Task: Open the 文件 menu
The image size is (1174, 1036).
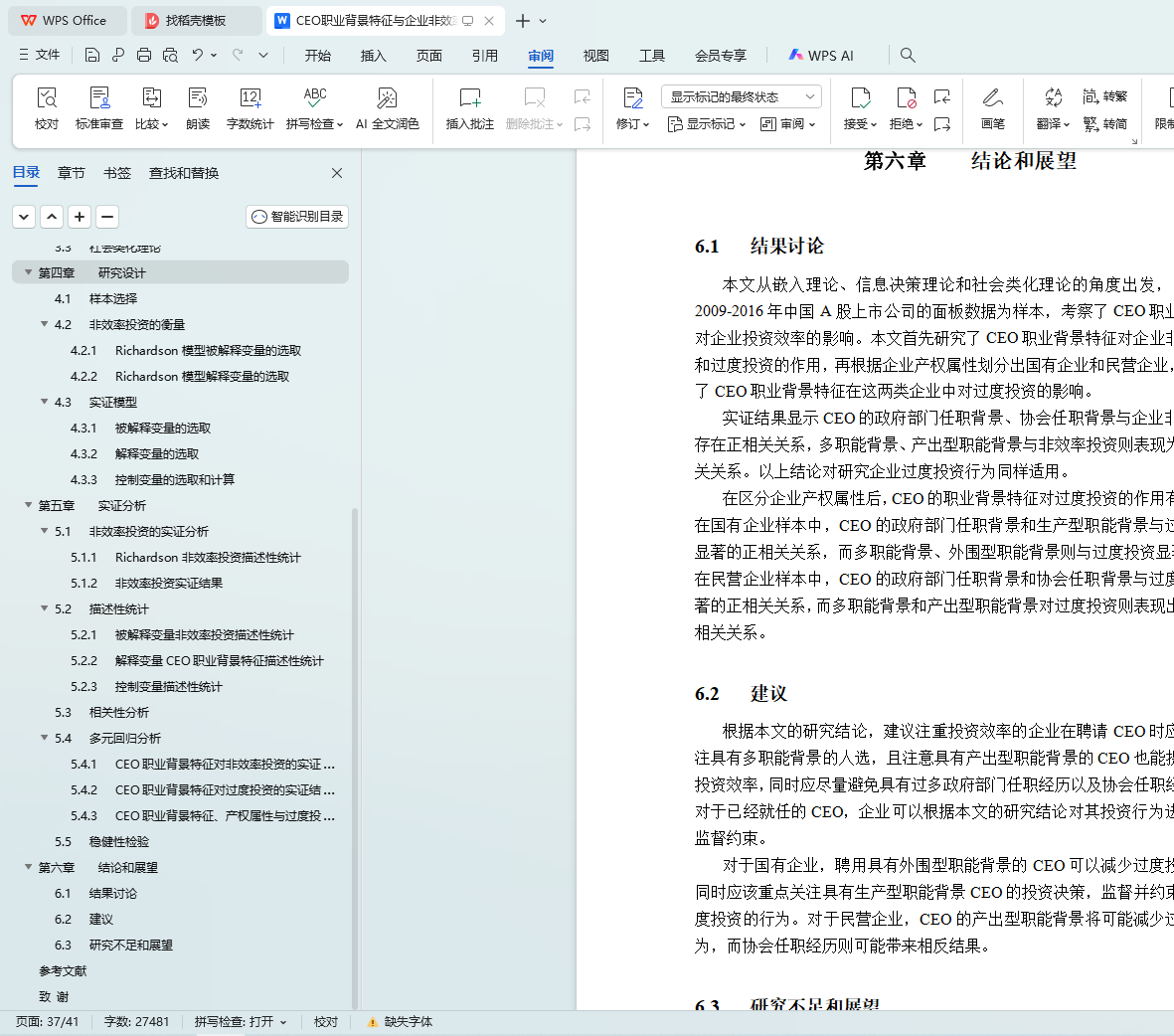Action: point(40,55)
